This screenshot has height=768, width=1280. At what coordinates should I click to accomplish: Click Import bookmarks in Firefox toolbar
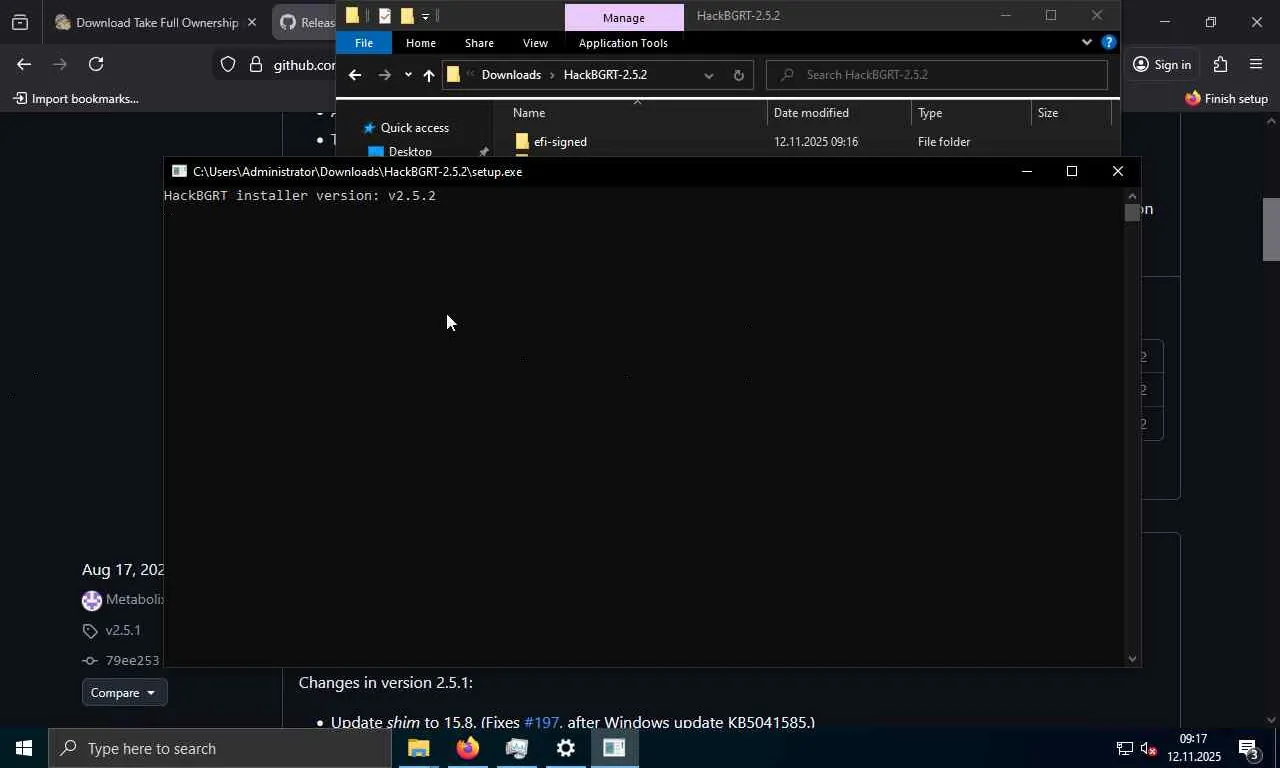[x=76, y=99]
